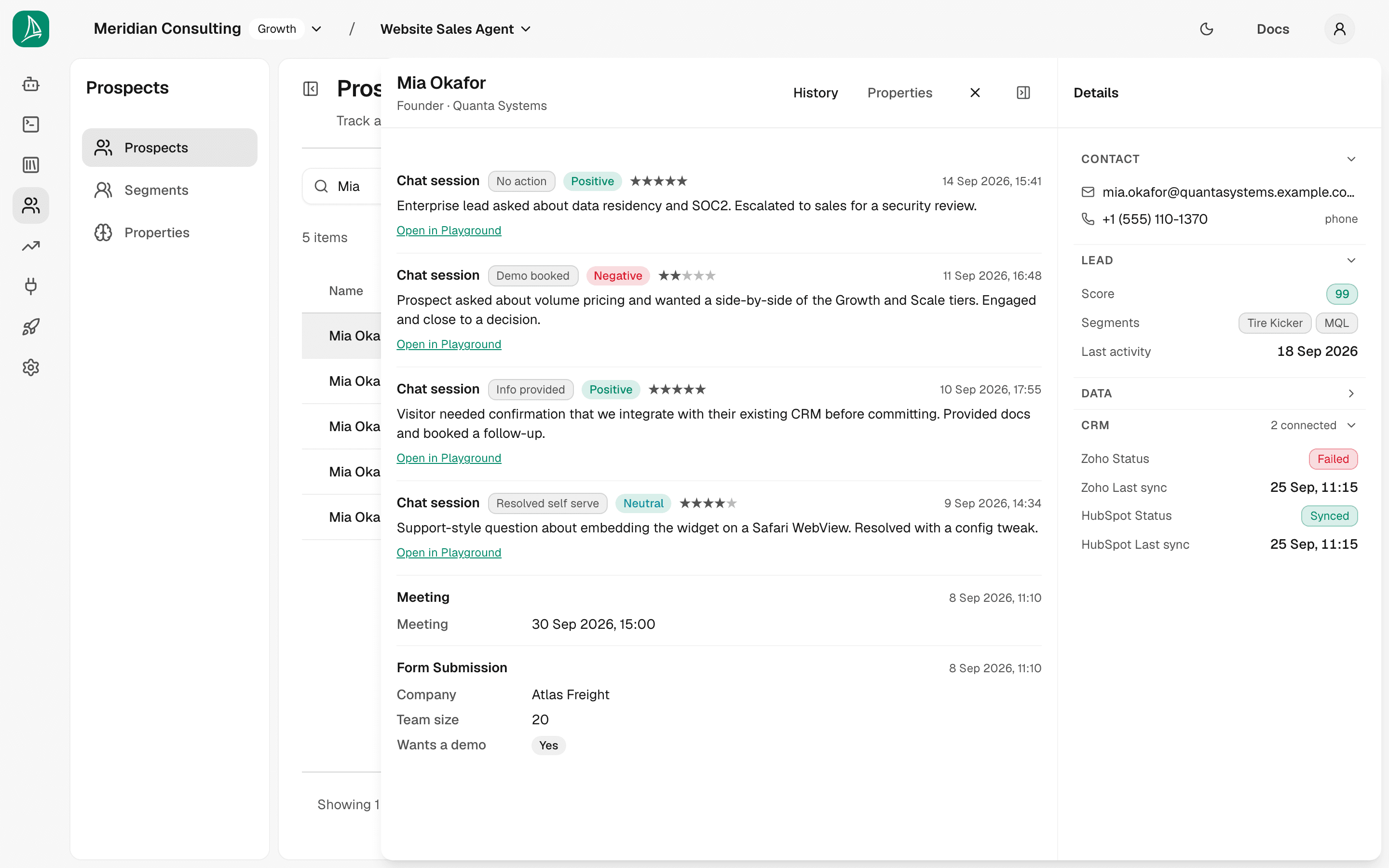The height and width of the screenshot is (868, 1389).
Task: Click the Tire Kicker segment tag
Action: 1274,323
